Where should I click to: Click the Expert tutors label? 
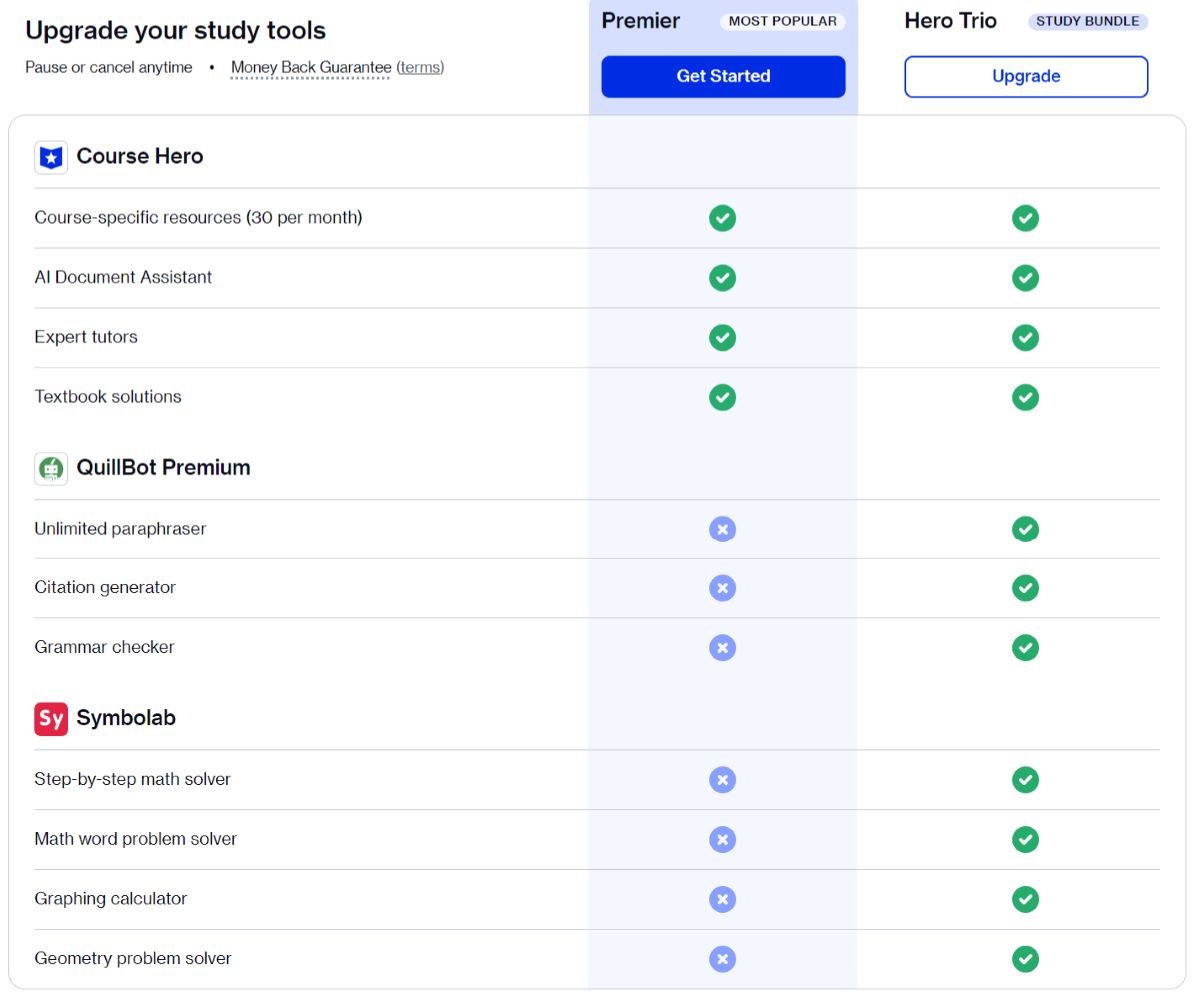[86, 337]
